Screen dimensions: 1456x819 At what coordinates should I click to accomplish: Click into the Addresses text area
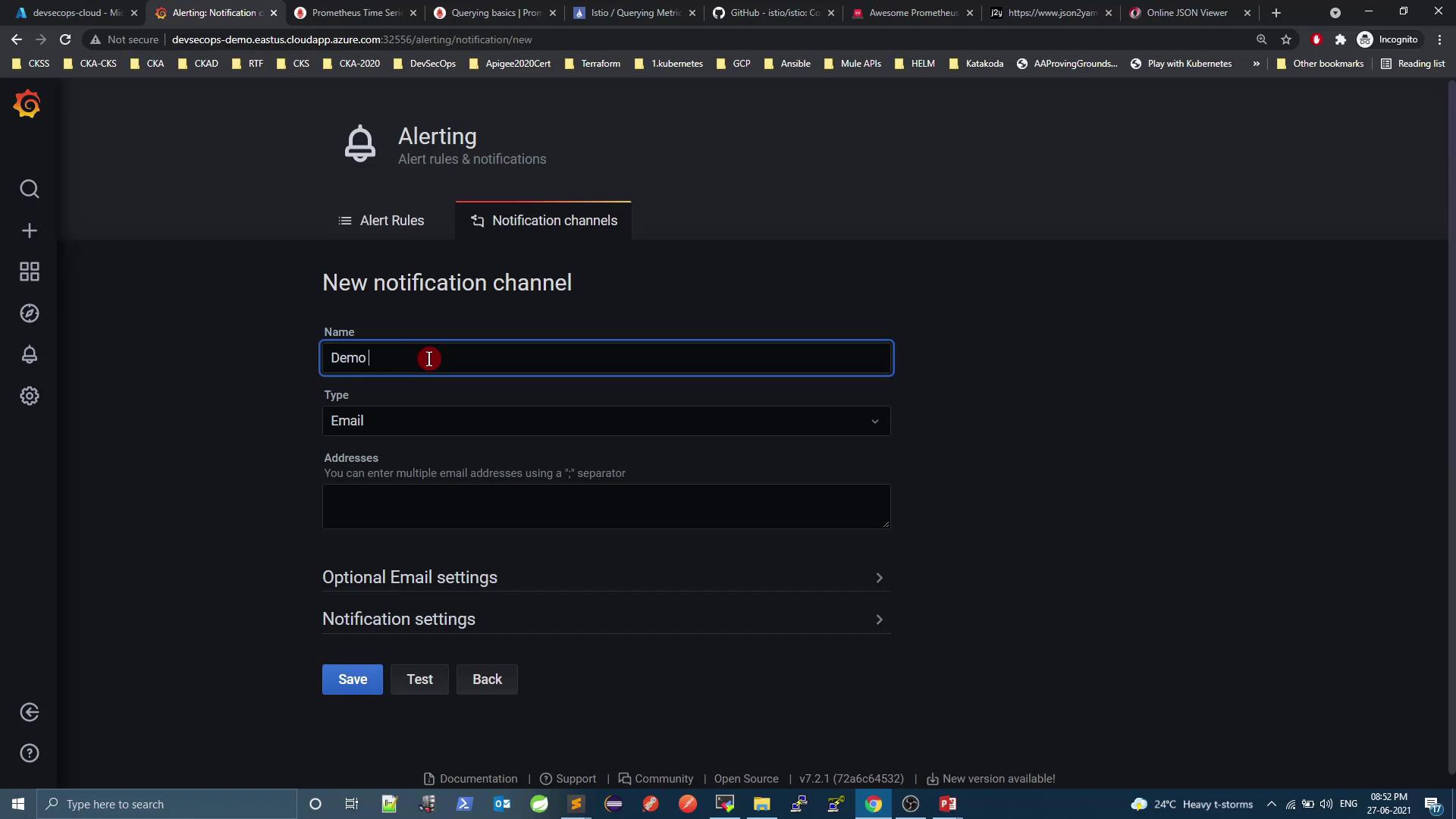(x=606, y=506)
